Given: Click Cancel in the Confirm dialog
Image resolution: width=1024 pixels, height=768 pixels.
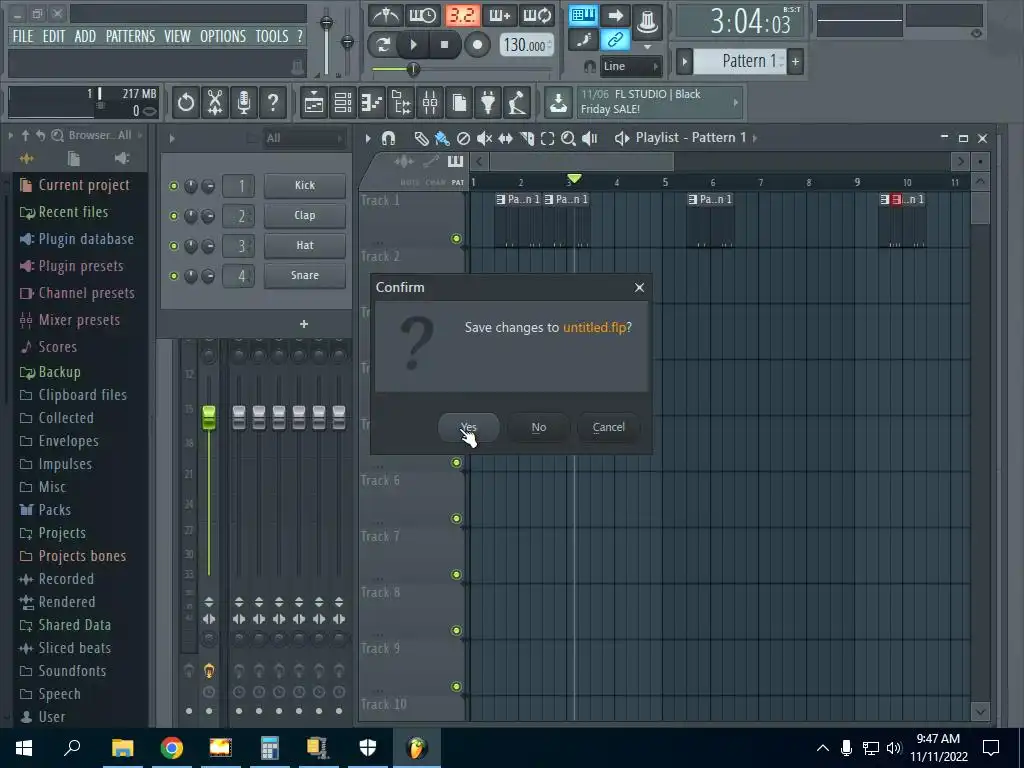Looking at the screenshot, I should (609, 427).
